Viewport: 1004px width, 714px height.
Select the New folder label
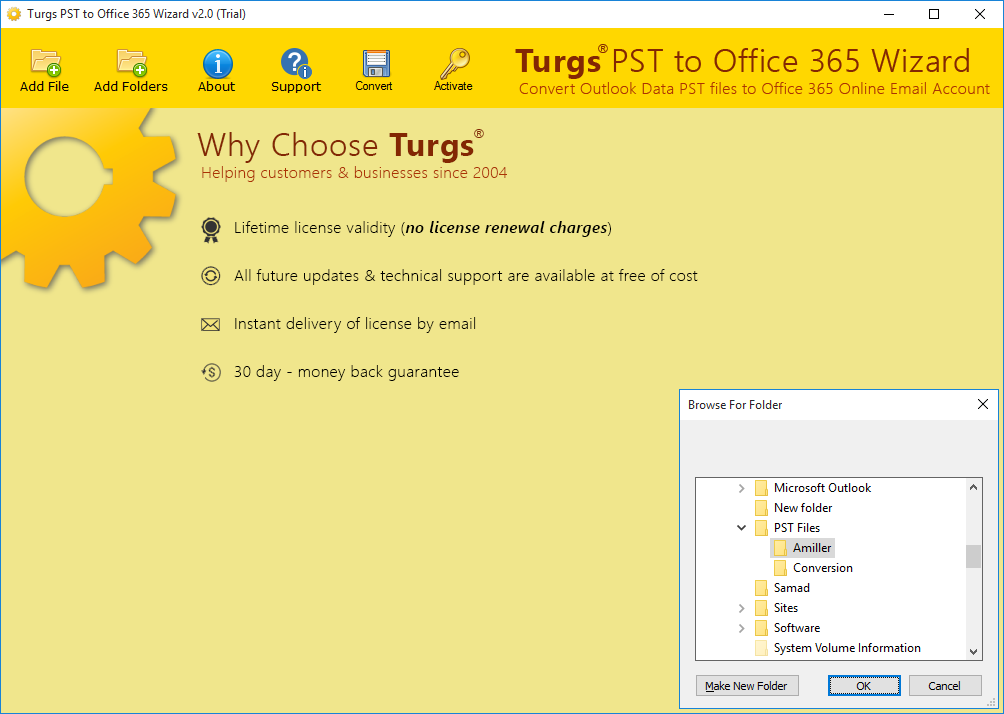[x=803, y=508]
